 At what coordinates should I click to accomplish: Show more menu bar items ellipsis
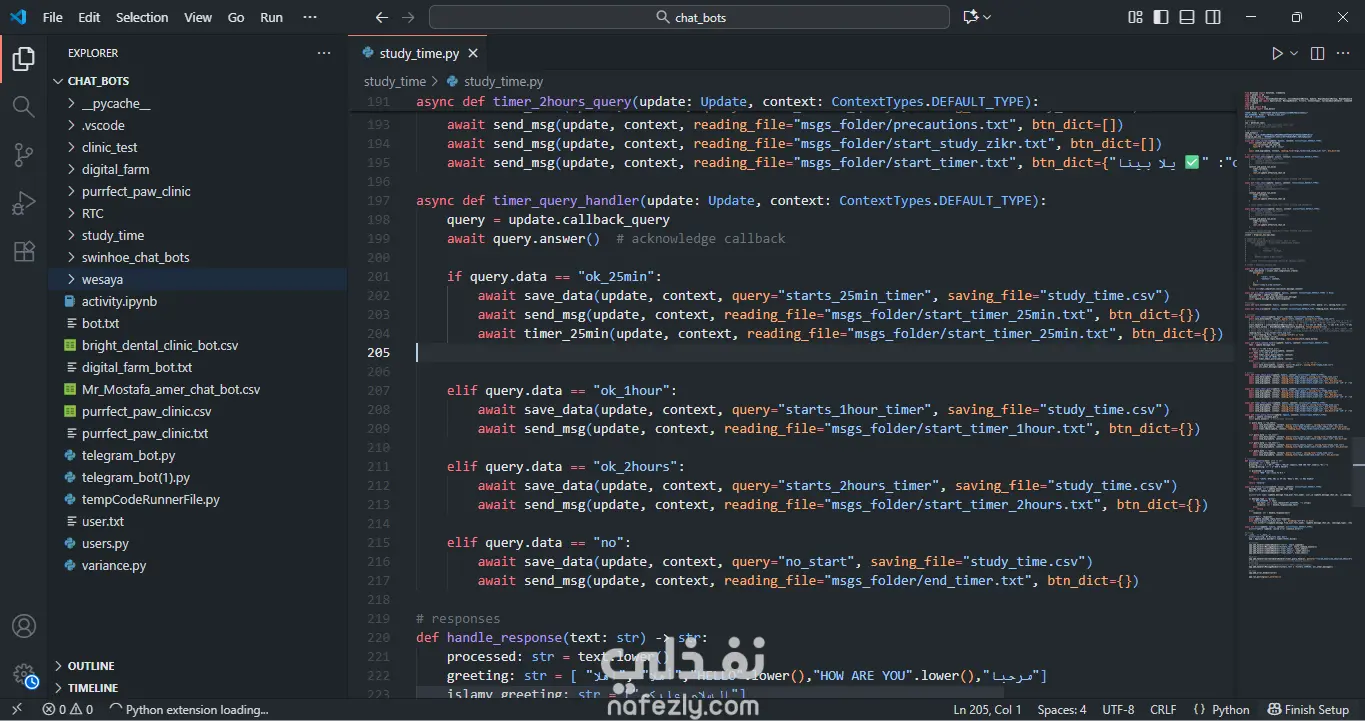point(310,17)
